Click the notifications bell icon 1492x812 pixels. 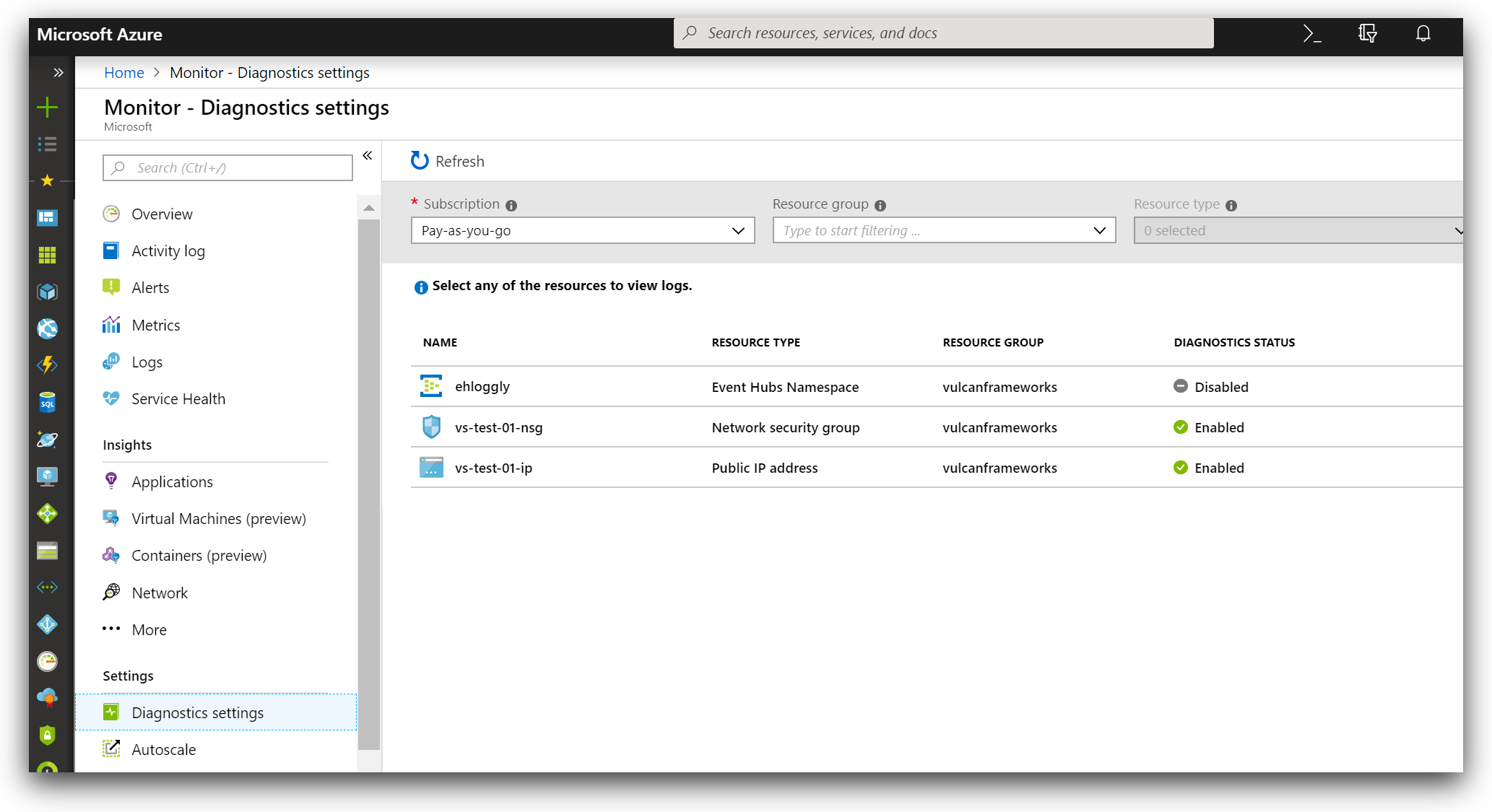tap(1423, 33)
